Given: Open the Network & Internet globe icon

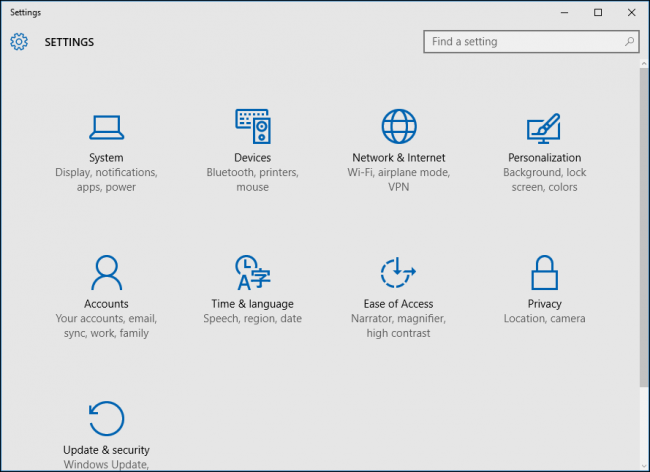Looking at the screenshot, I should coord(399,126).
